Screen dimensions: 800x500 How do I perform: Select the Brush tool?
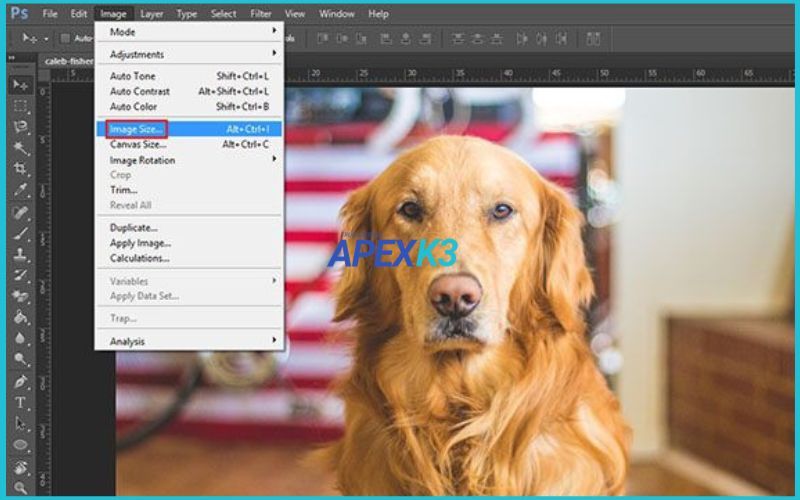pyautogui.click(x=20, y=233)
